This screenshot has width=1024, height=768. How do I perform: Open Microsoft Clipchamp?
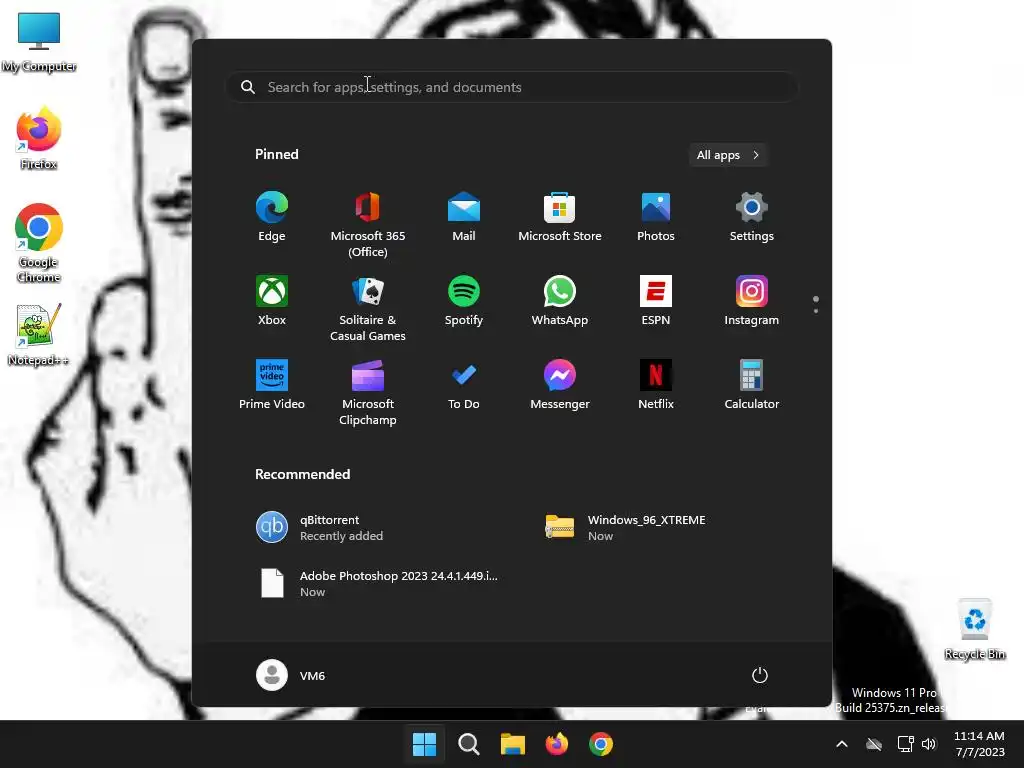(x=368, y=392)
